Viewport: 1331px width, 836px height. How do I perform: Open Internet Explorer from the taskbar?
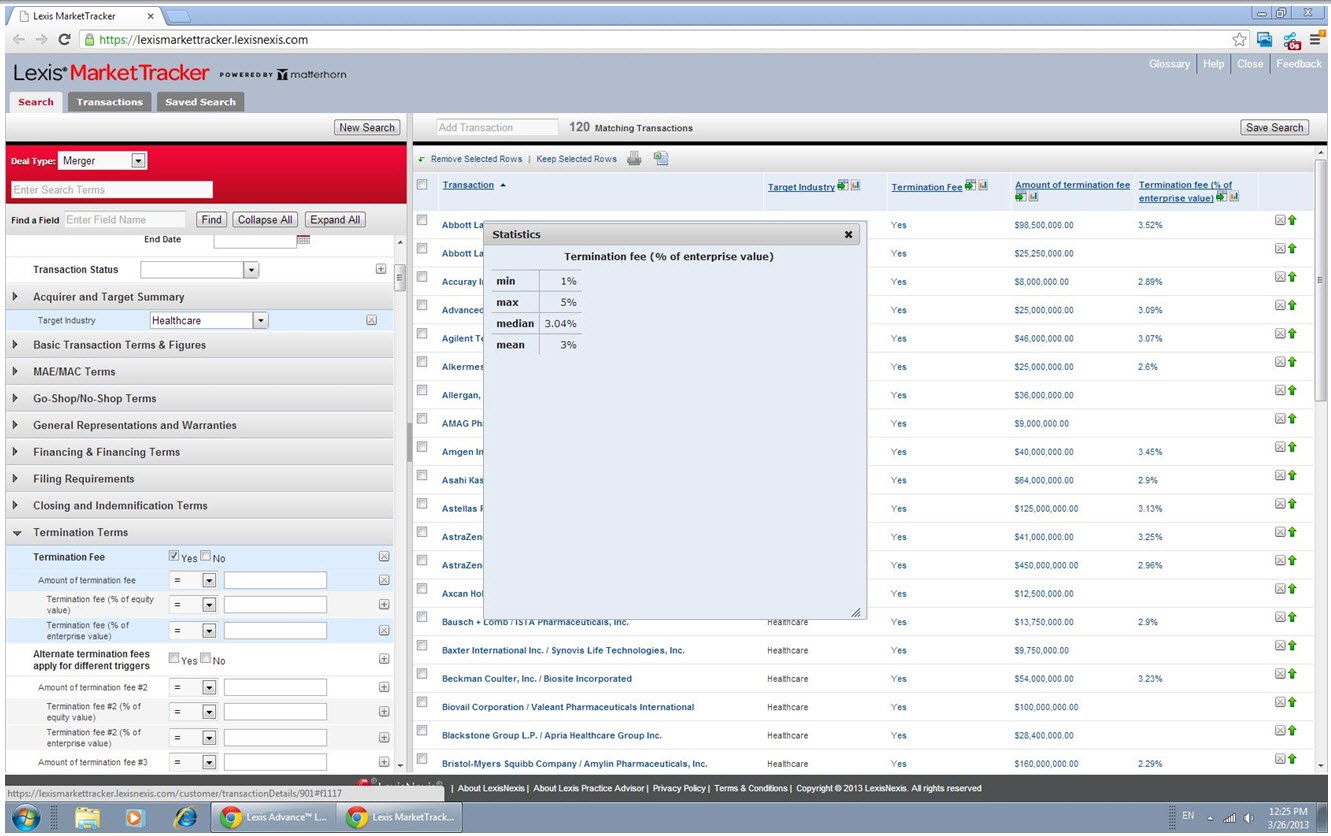click(185, 817)
